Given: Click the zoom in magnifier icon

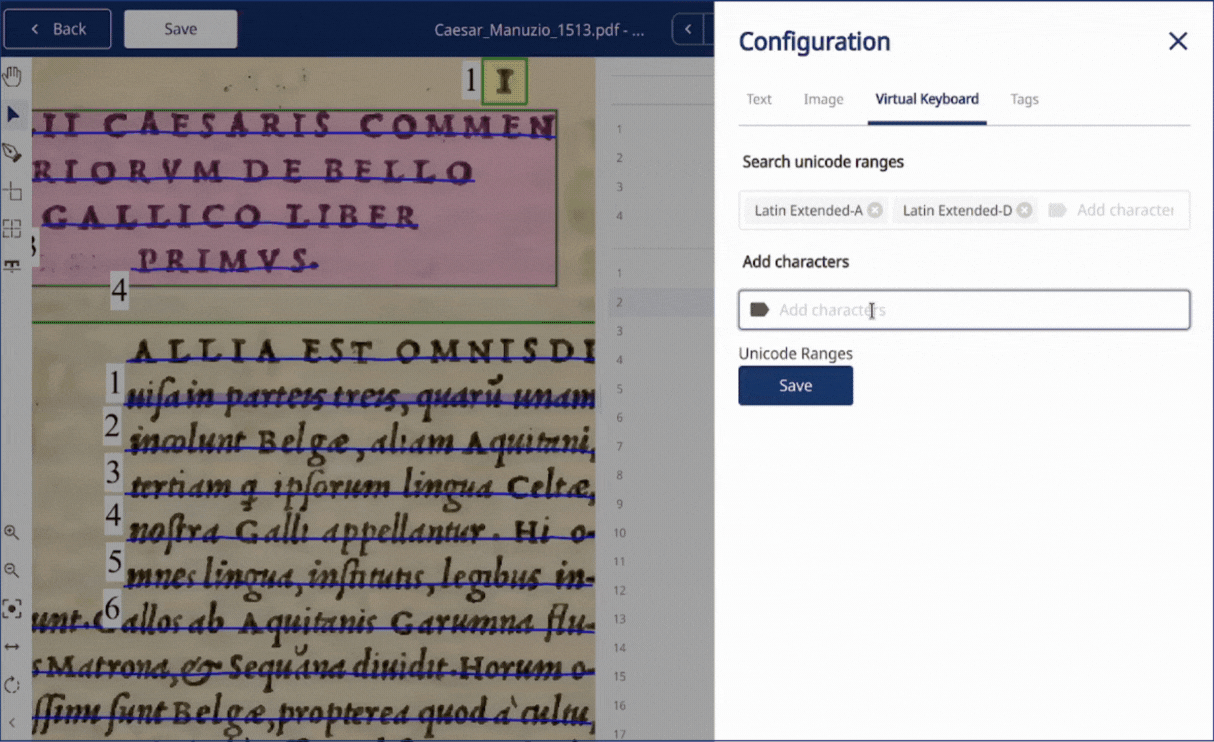Looking at the screenshot, I should click(x=12, y=533).
